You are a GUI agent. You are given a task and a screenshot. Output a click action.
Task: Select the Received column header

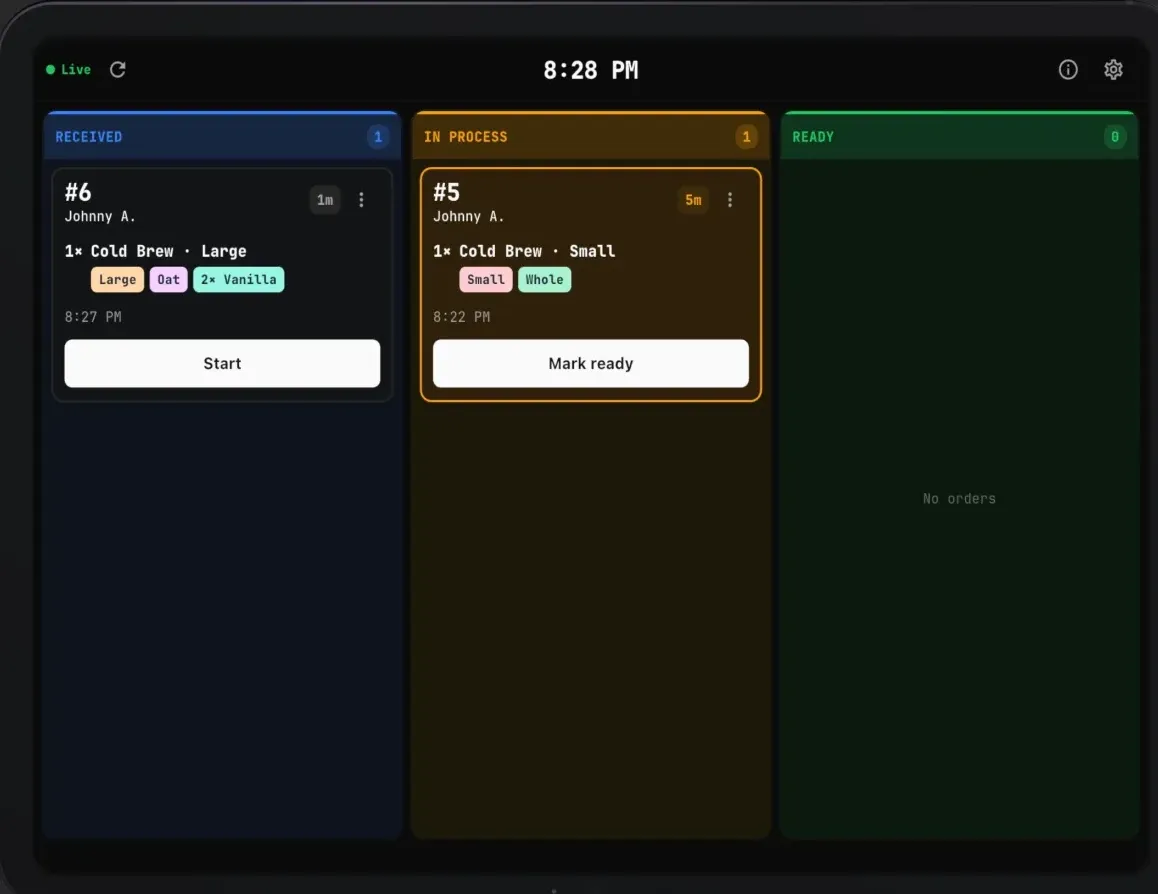point(222,136)
